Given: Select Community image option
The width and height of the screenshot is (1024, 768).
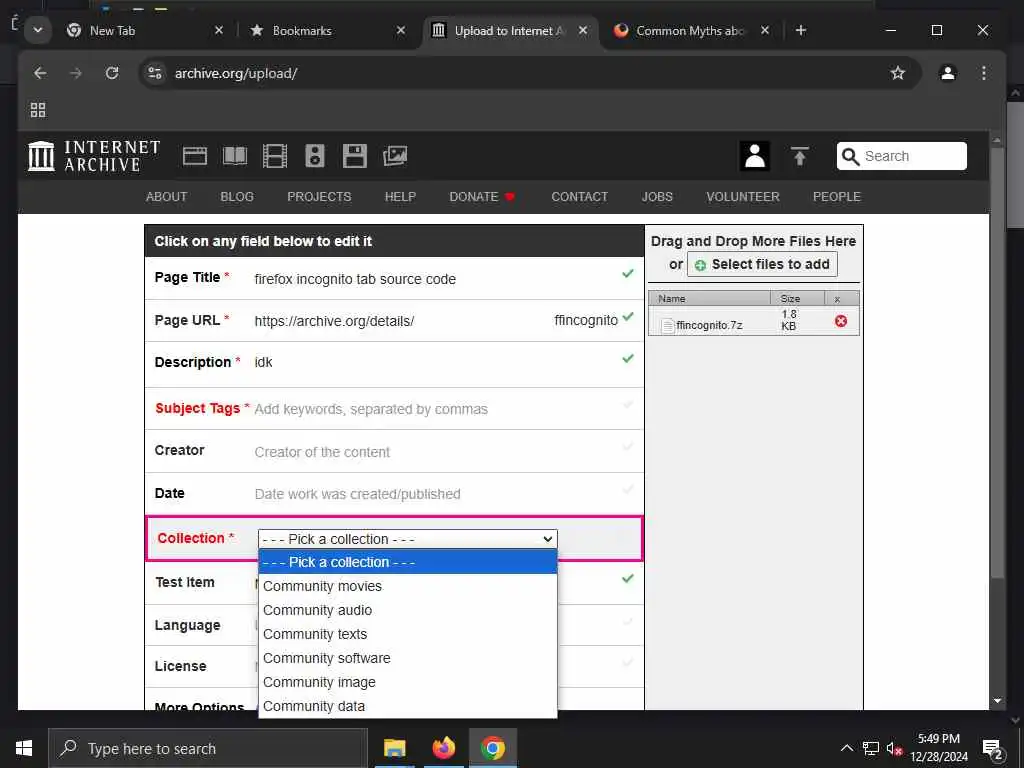Looking at the screenshot, I should click(x=408, y=682).
